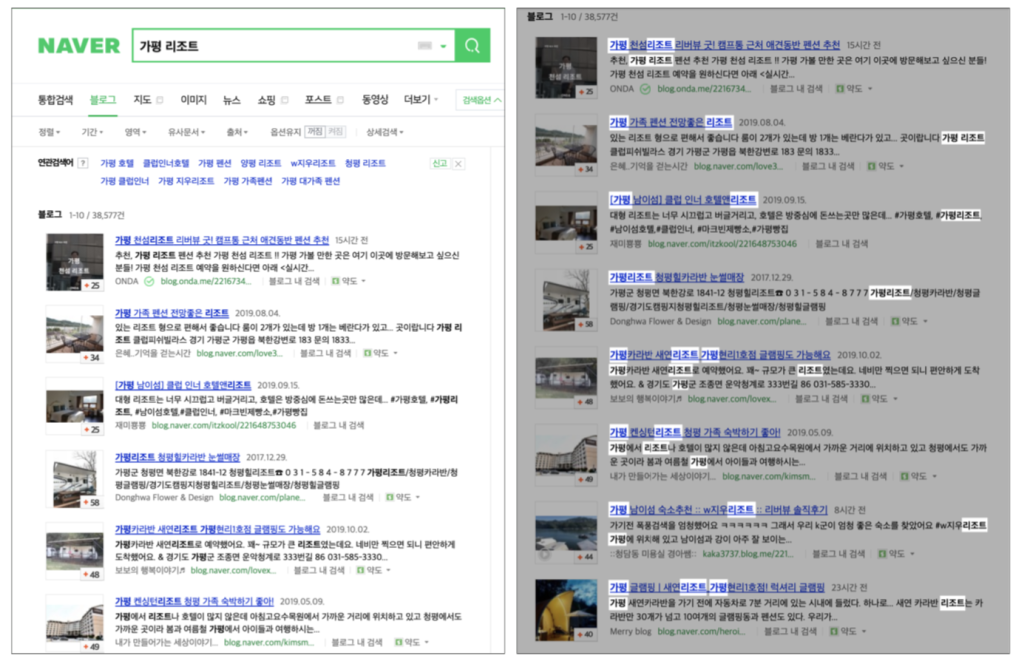
Task: Open right panel result 가평 글램핑 새연리조트 럭셔리 글램핑
Action: tap(717, 587)
